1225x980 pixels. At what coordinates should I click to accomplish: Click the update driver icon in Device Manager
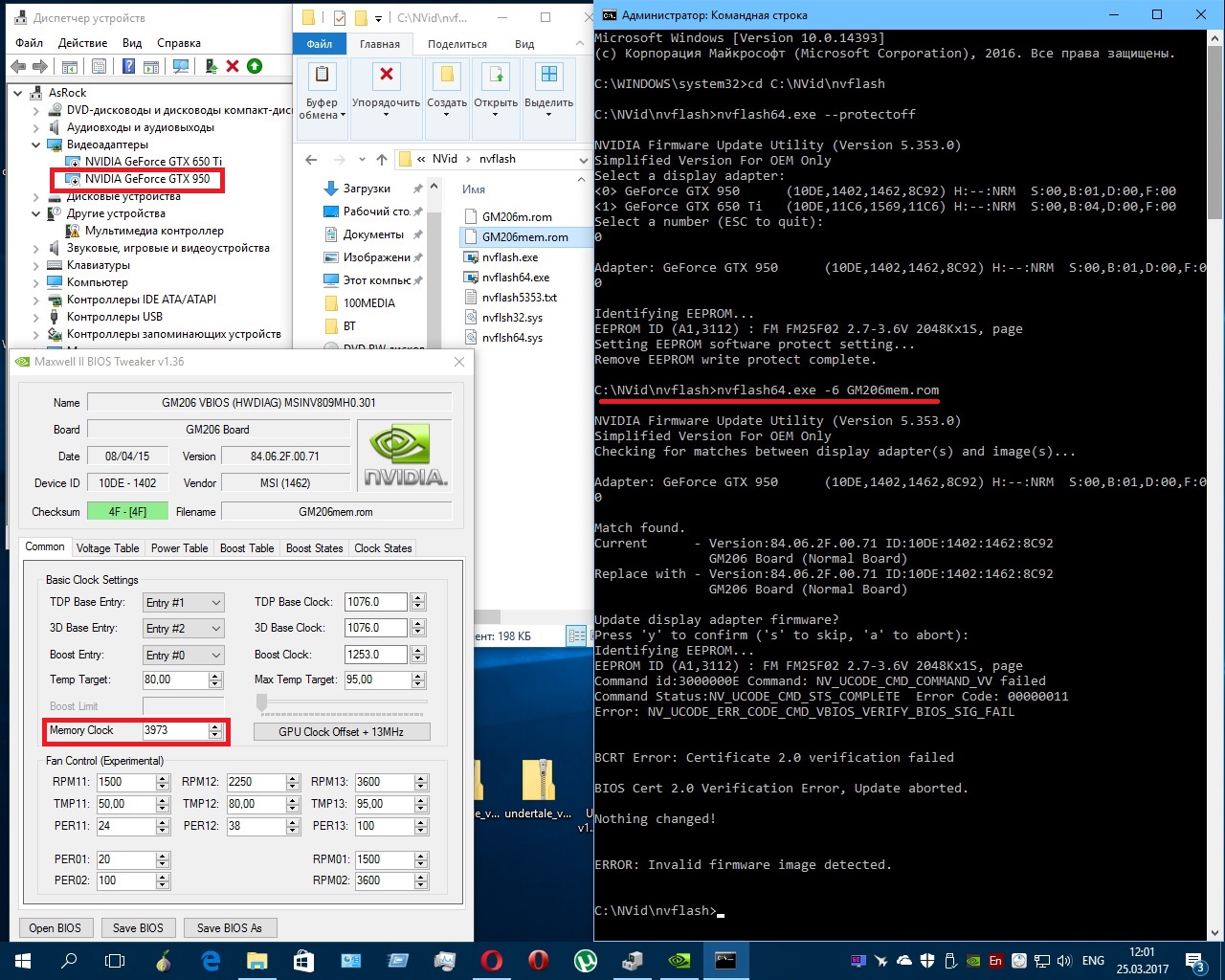coord(211,66)
